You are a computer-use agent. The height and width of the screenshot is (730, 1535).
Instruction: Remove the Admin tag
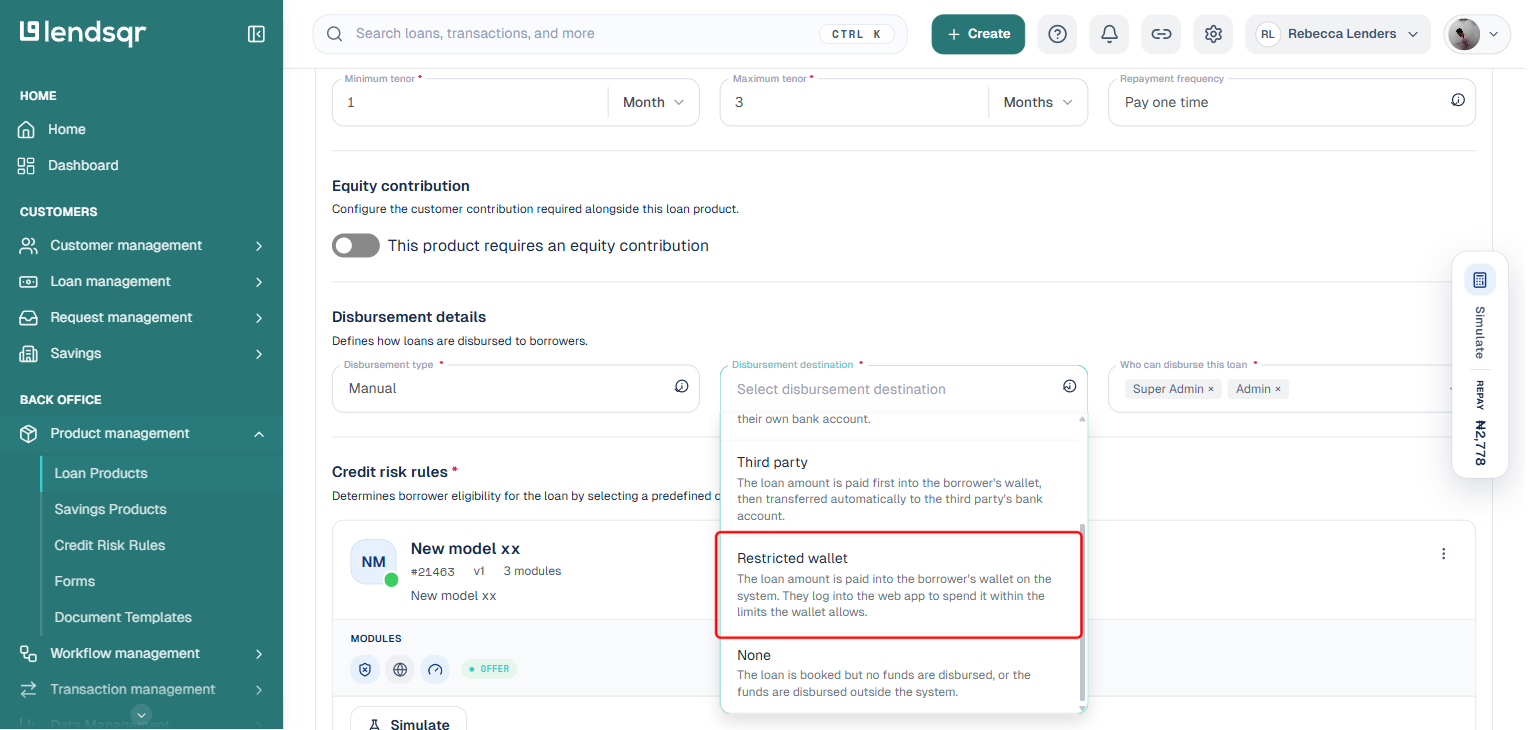point(1277,389)
